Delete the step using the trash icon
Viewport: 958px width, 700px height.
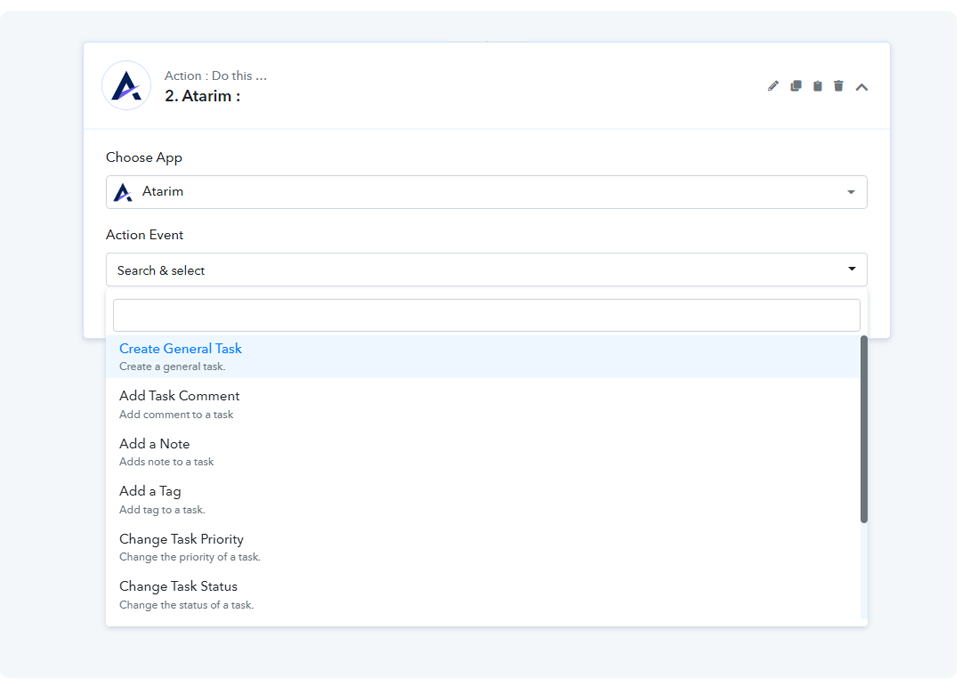839,86
